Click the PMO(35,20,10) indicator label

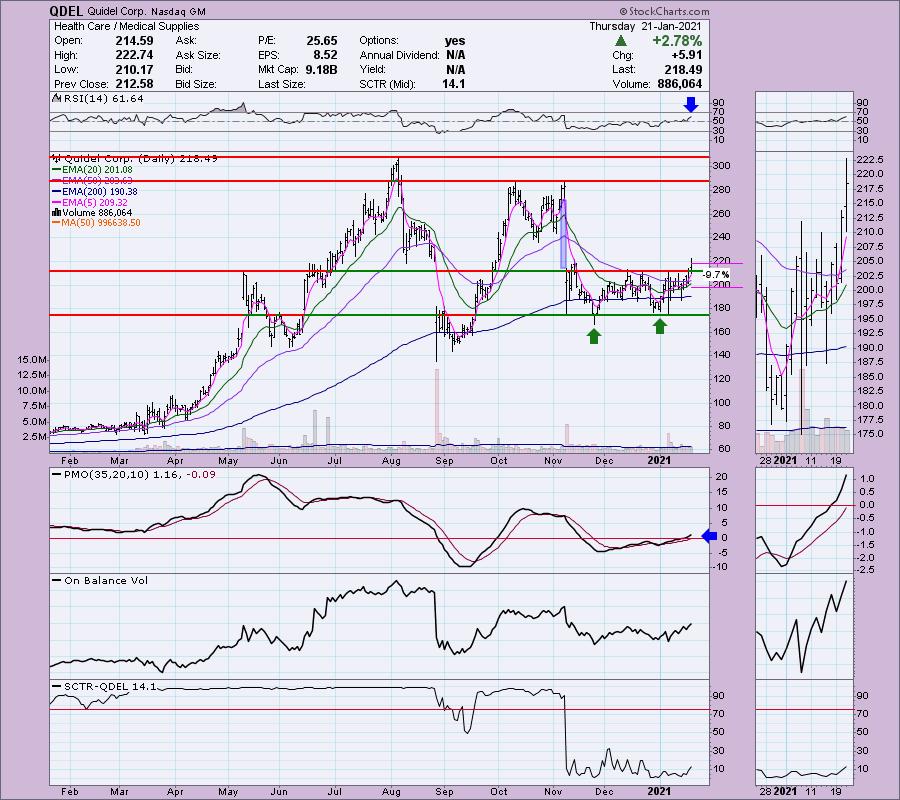(139, 475)
